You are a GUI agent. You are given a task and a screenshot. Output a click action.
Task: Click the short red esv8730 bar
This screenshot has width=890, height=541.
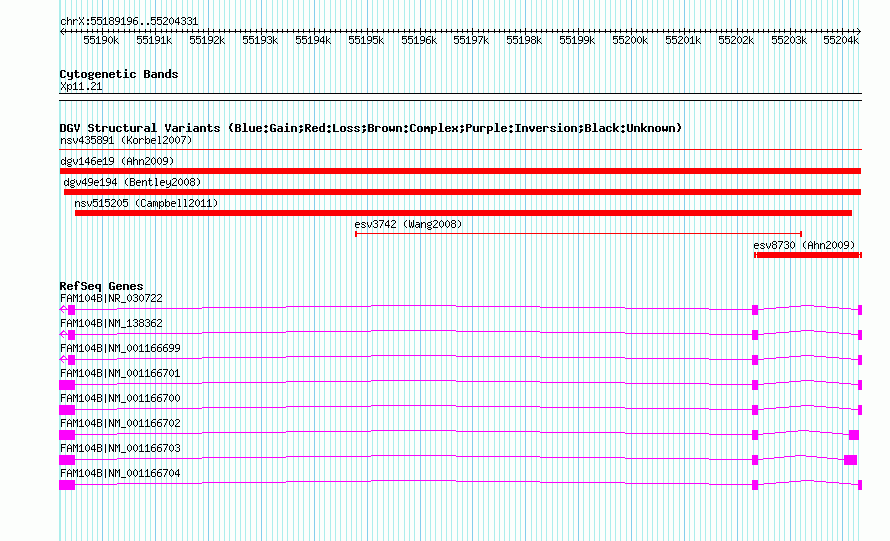(x=808, y=255)
